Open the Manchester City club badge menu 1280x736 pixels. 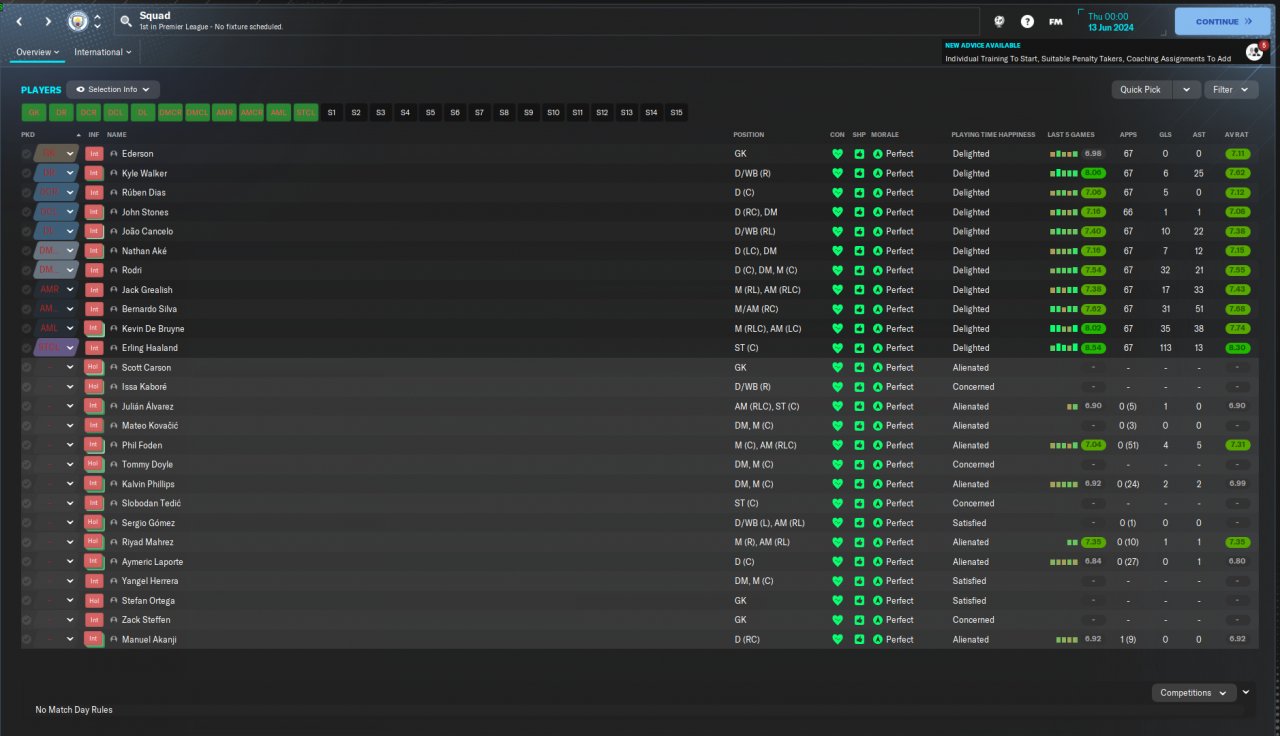coord(77,21)
